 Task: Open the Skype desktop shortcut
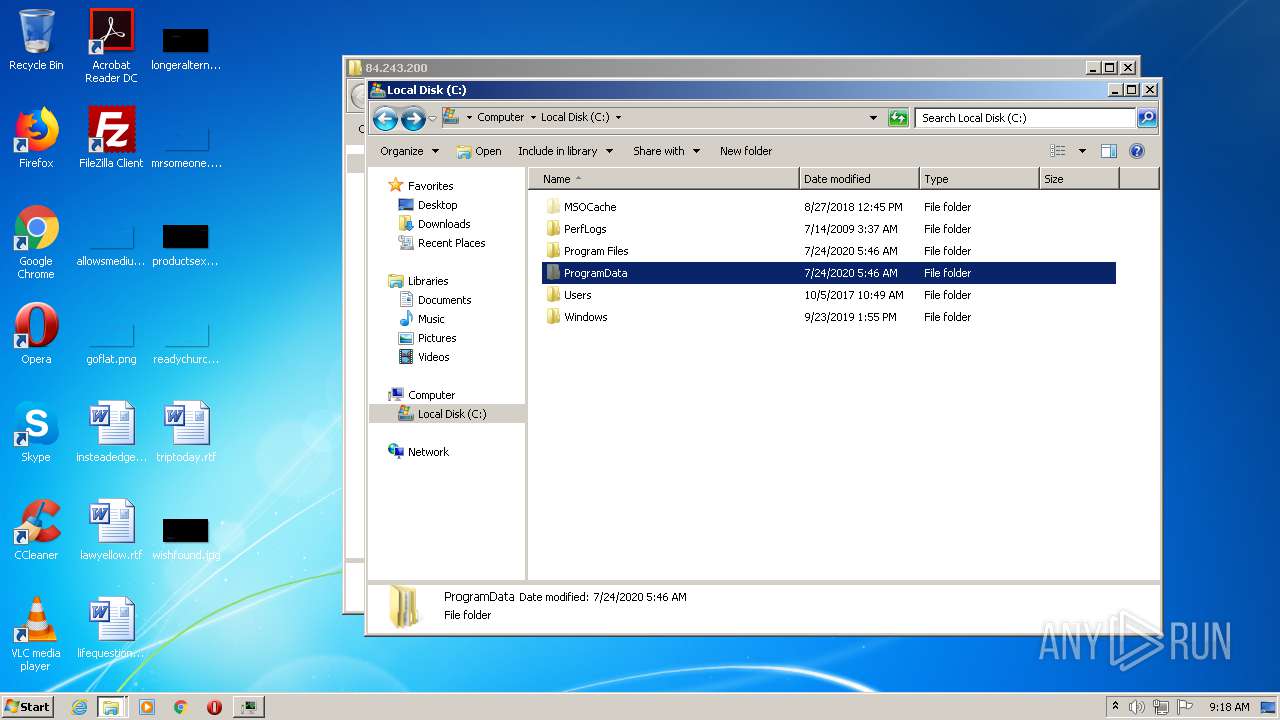[x=36, y=432]
